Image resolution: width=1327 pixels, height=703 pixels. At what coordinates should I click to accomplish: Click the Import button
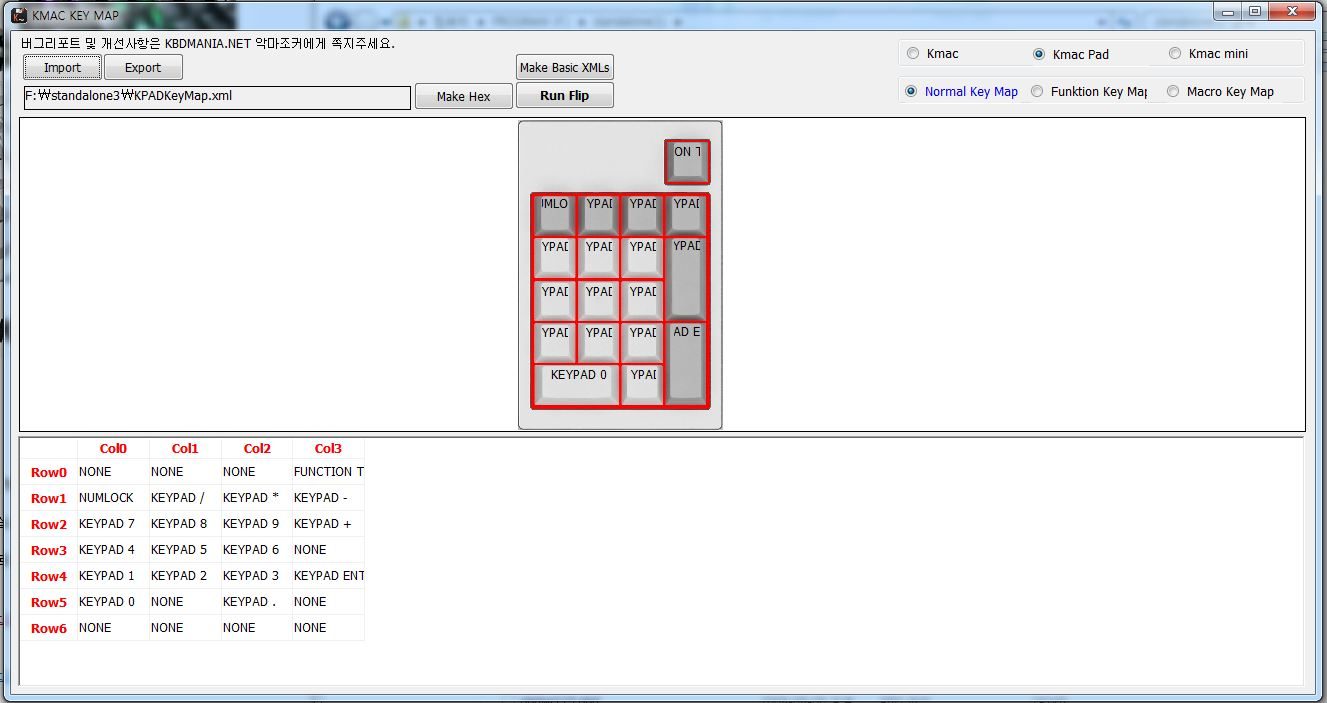pos(62,67)
